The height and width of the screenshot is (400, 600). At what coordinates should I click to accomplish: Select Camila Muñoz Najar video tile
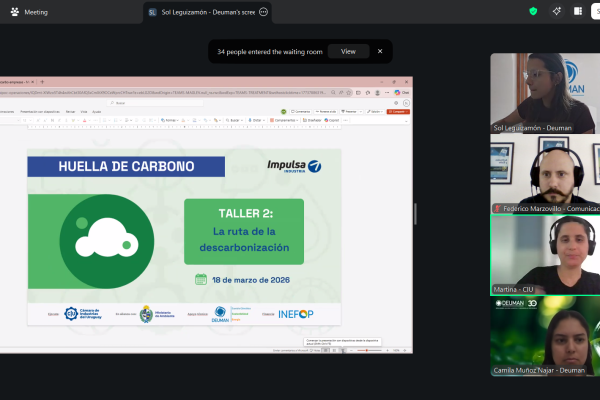(545, 336)
